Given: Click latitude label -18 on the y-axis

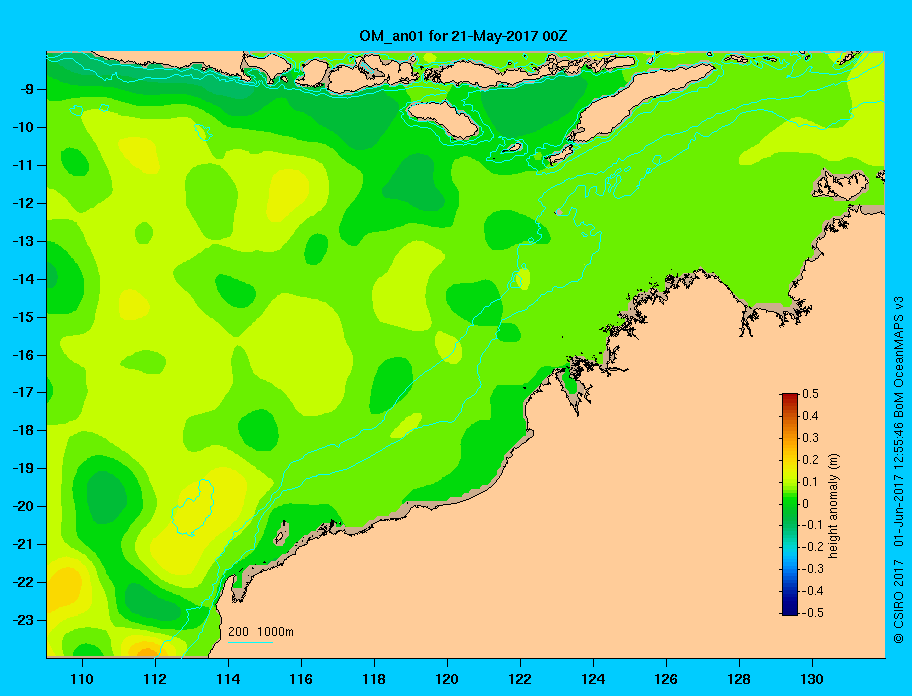Looking at the screenshot, I should pos(24,430).
